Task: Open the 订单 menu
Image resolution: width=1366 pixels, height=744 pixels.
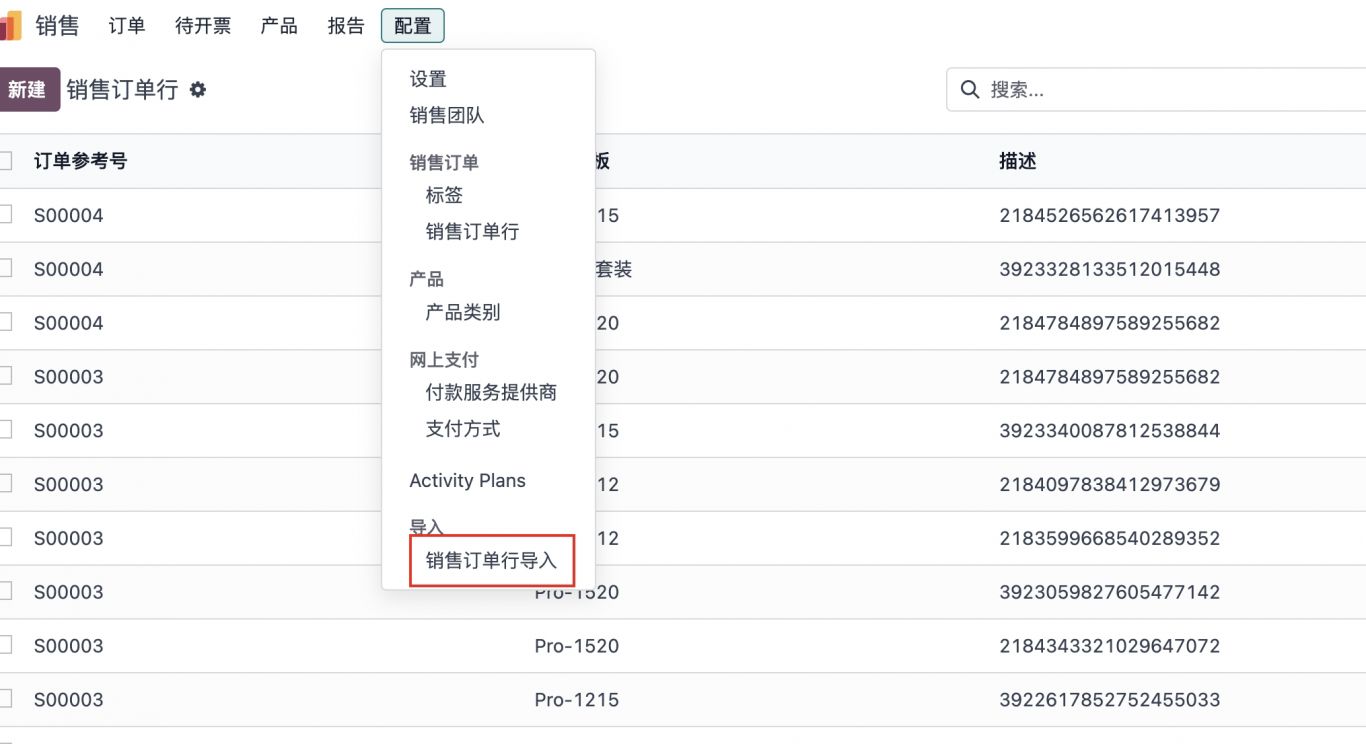Action: click(x=127, y=26)
